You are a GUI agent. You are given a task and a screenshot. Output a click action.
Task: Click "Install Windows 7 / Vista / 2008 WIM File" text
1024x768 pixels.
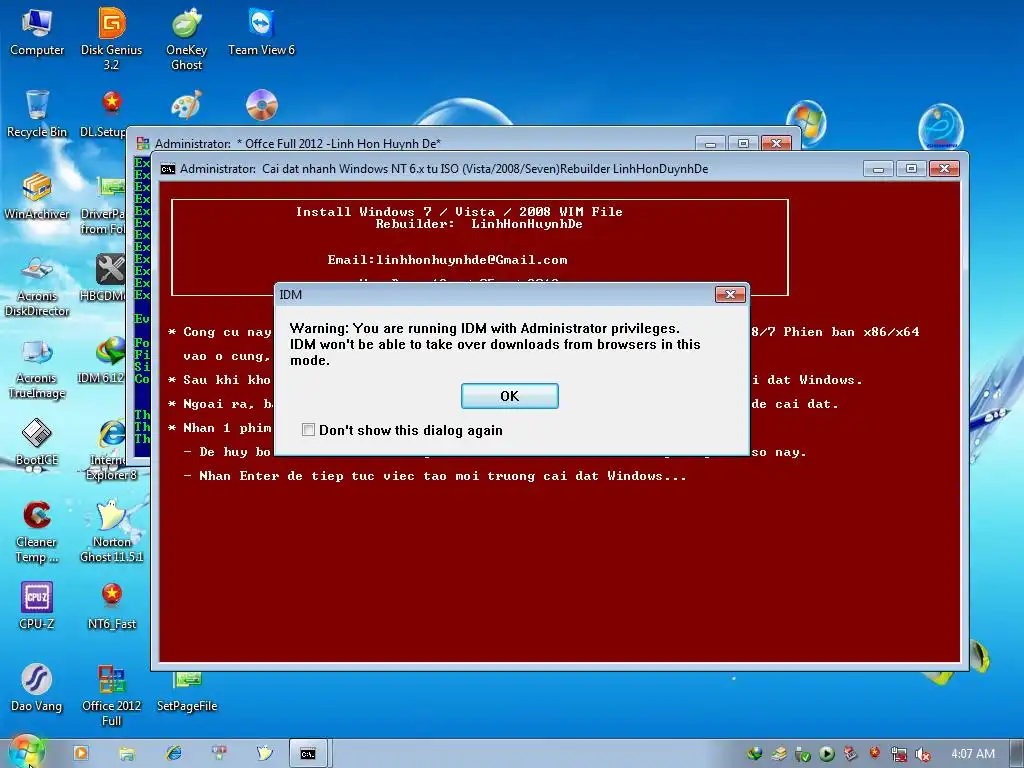(x=459, y=211)
